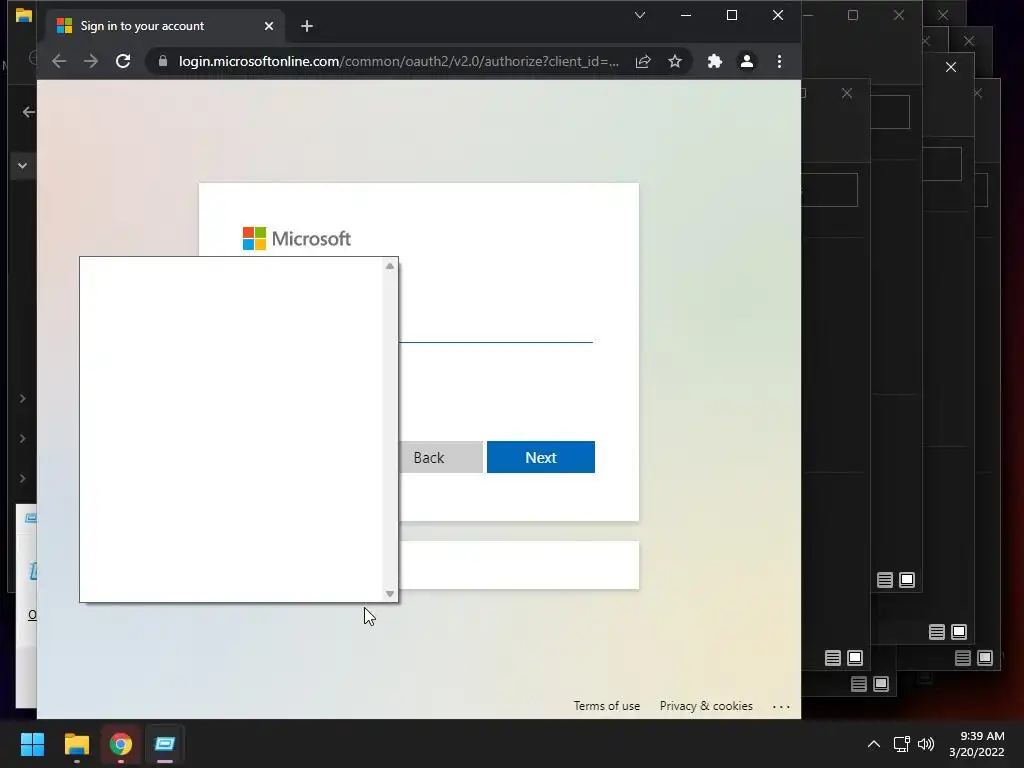
Task: Show hidden system tray icons
Action: coord(874,744)
